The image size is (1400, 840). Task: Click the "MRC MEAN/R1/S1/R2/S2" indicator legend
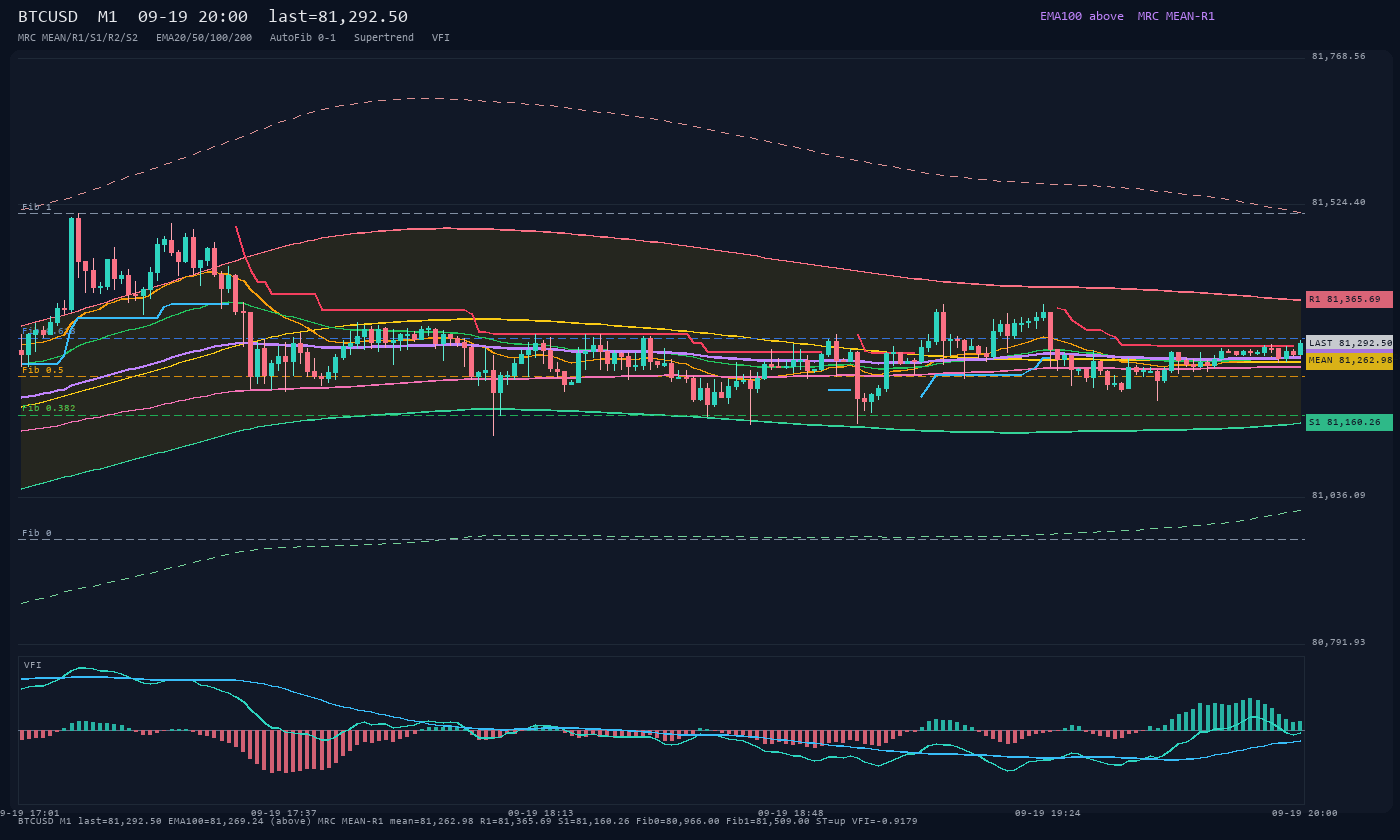point(78,37)
